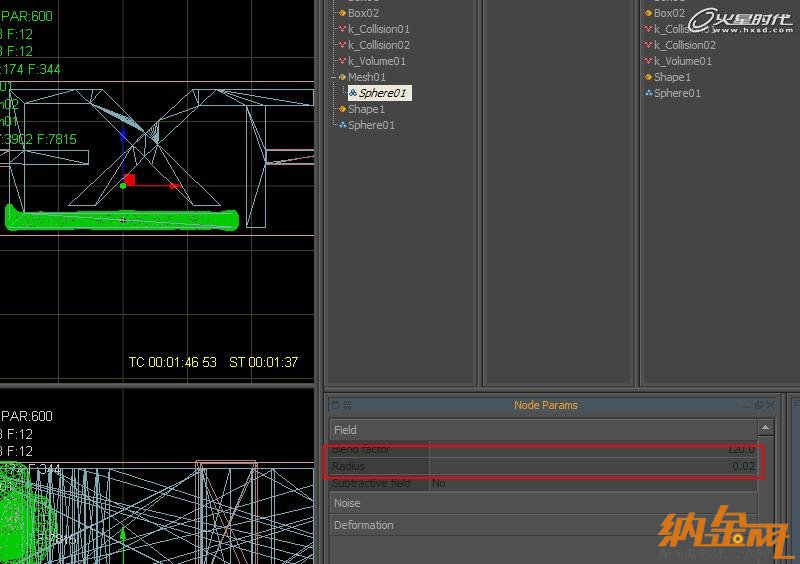
Task: Select k_Collision02 in the left tree
Action: pyautogui.click(x=379, y=45)
